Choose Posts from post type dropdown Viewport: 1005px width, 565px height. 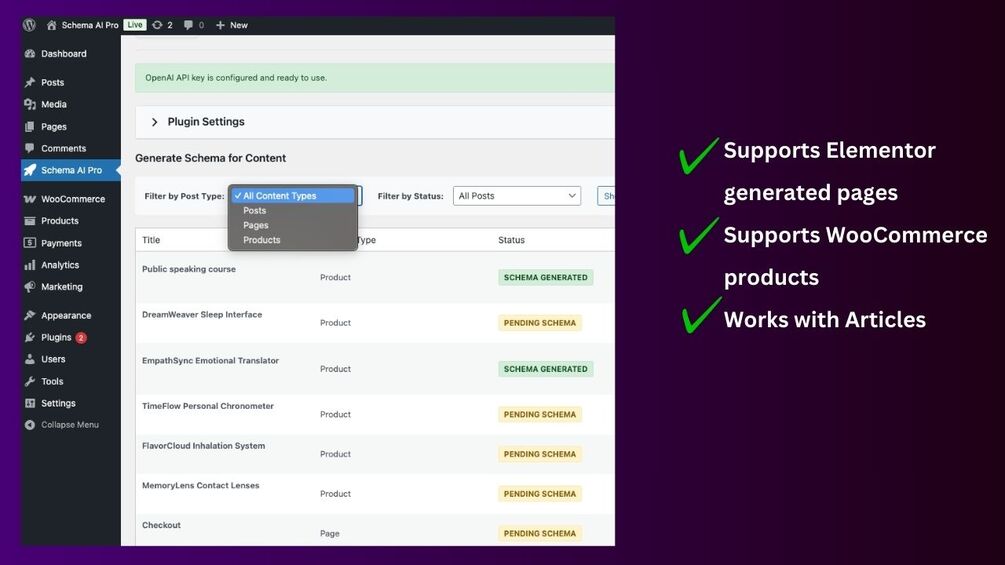pos(254,210)
